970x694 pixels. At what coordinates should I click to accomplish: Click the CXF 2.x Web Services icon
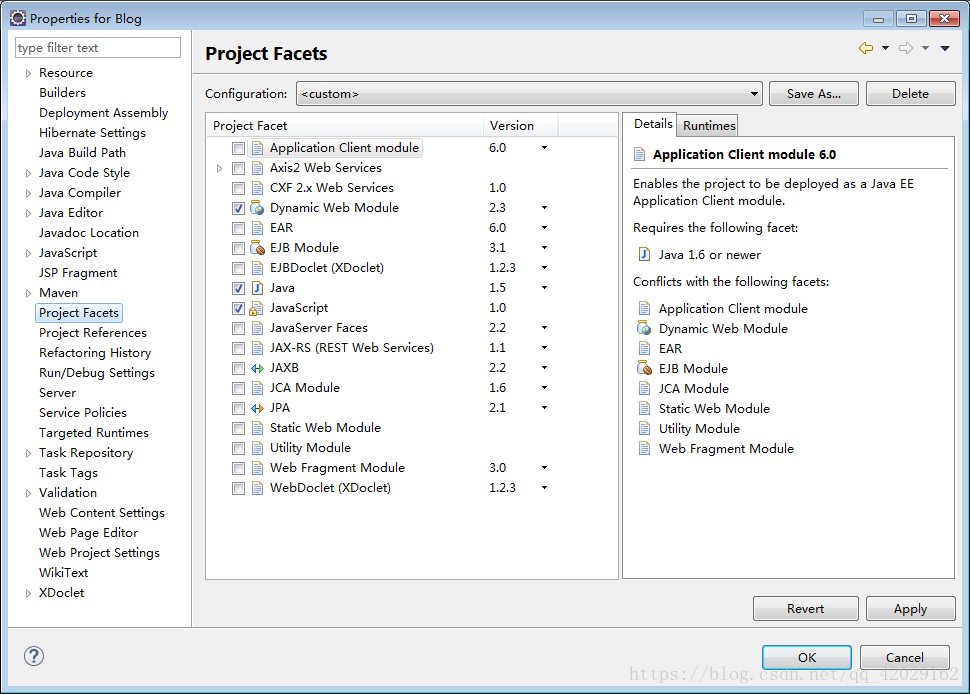257,188
